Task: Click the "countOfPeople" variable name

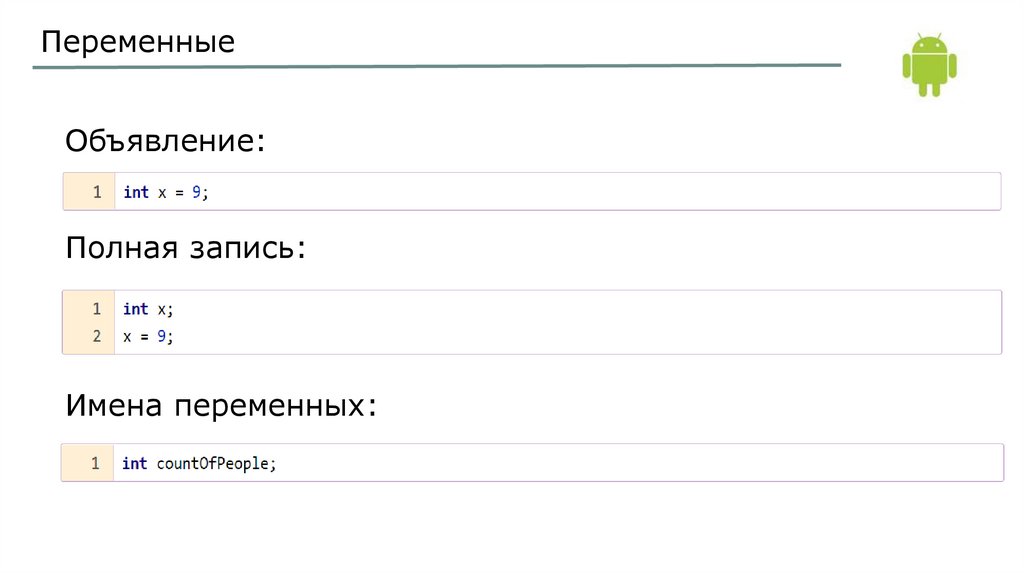Action: [213, 463]
